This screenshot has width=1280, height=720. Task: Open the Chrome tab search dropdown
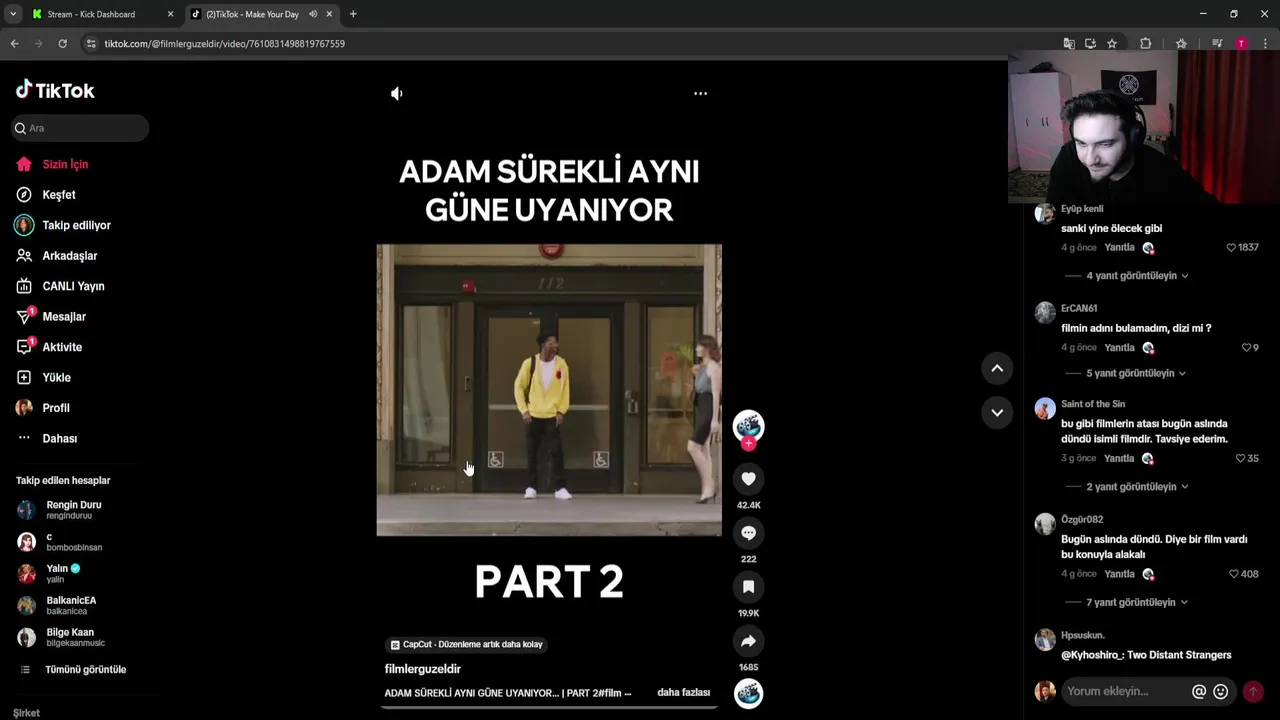12,14
